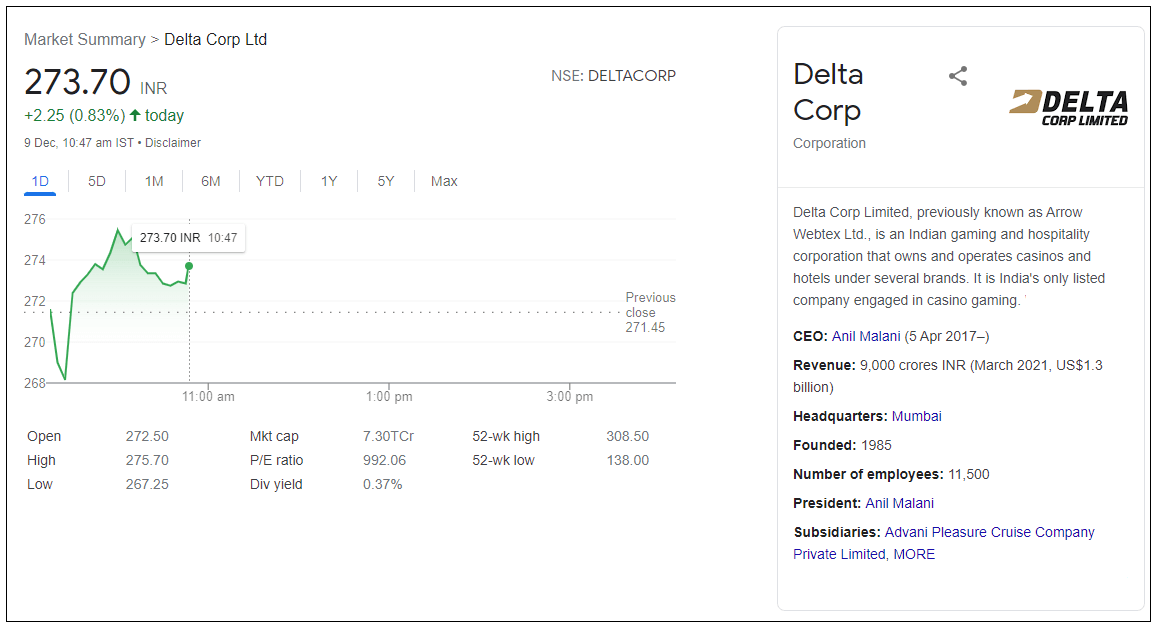Viewport: 1155px width, 627px height.
Task: Open Anil Malani CEO link
Action: point(866,337)
